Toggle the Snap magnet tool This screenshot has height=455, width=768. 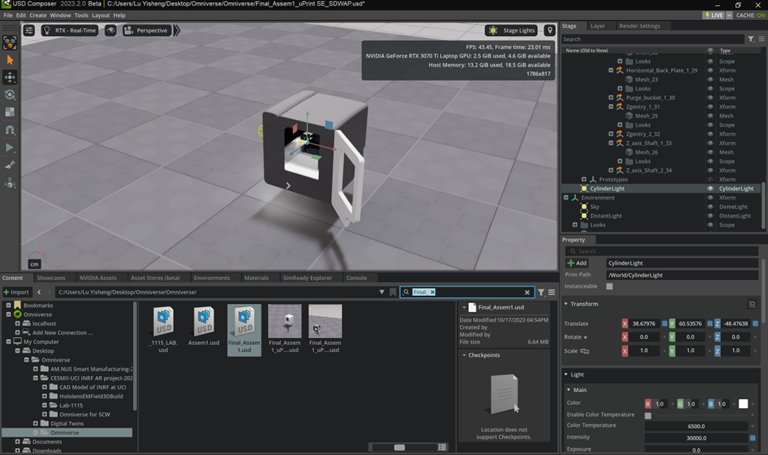coord(10,130)
